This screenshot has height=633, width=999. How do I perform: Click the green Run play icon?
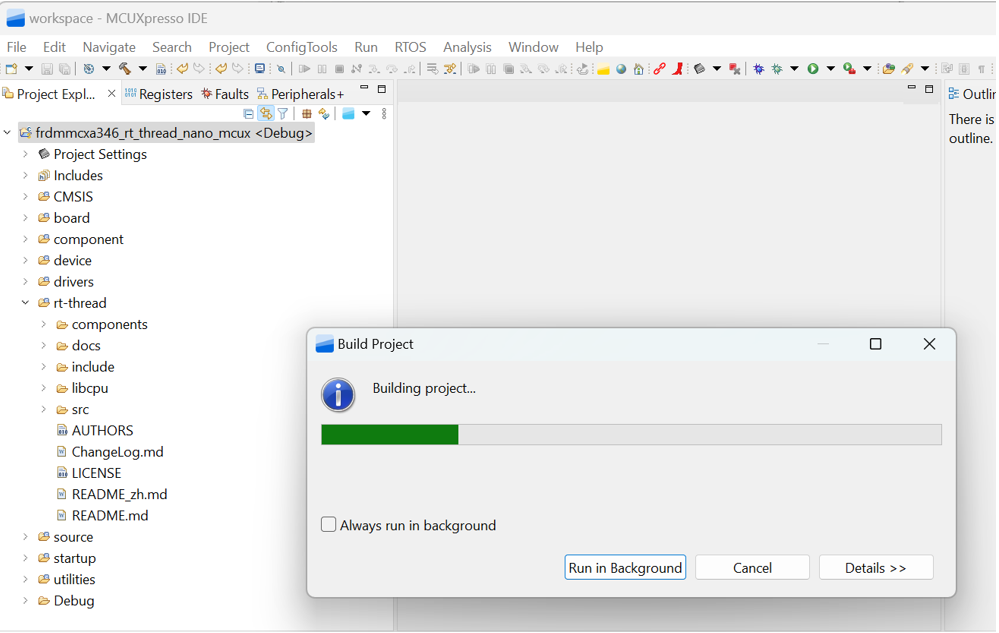tap(813, 69)
